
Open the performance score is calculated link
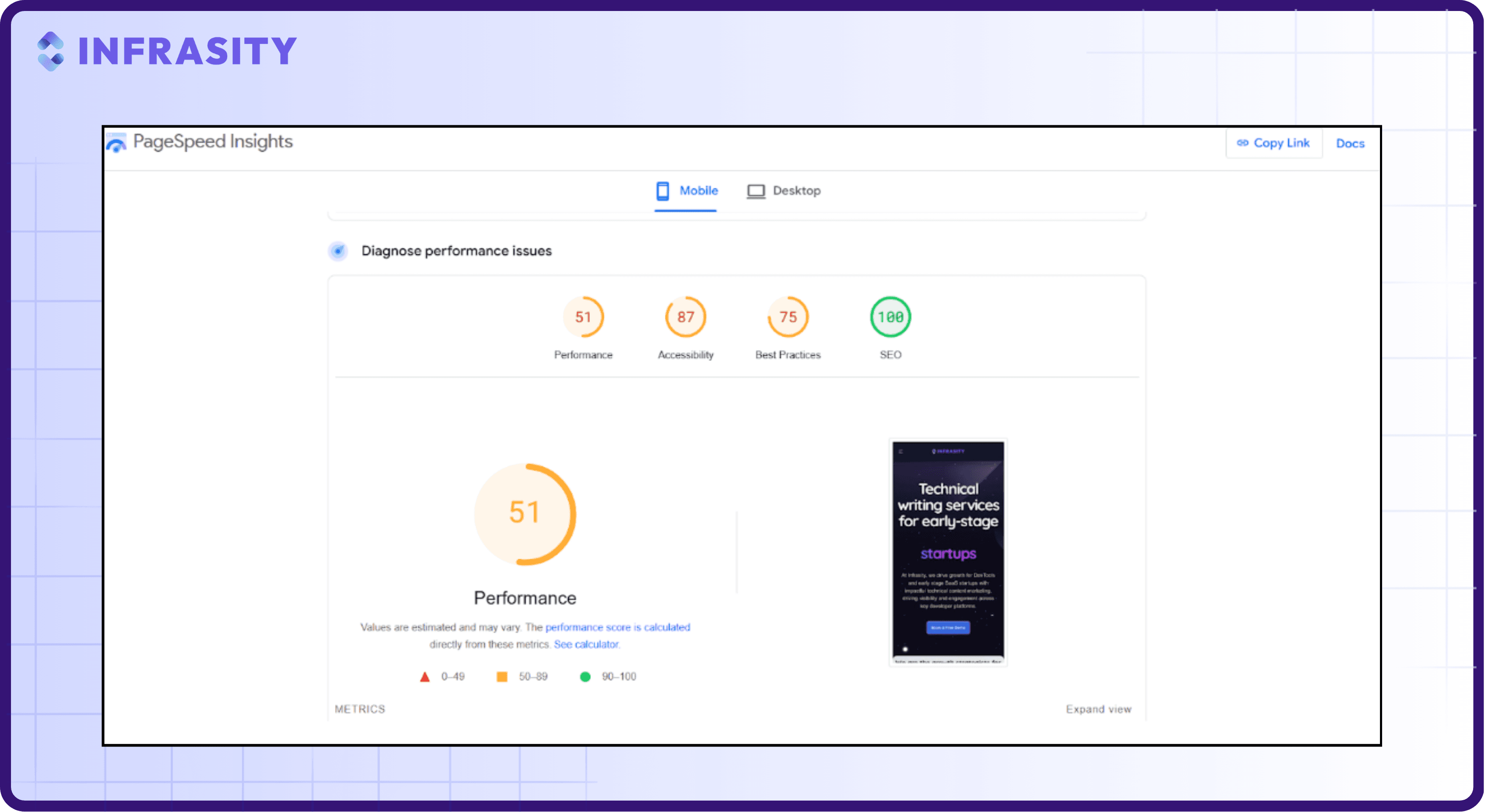point(617,627)
